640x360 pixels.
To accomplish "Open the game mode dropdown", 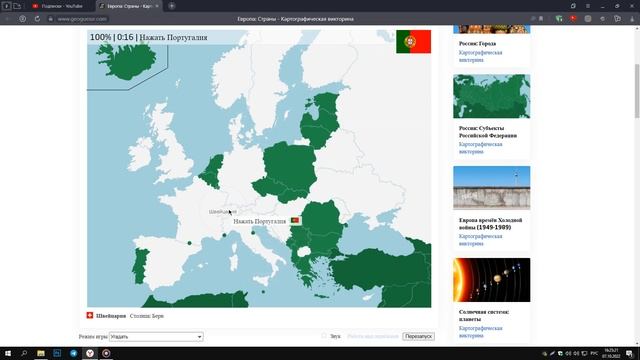I will point(156,337).
